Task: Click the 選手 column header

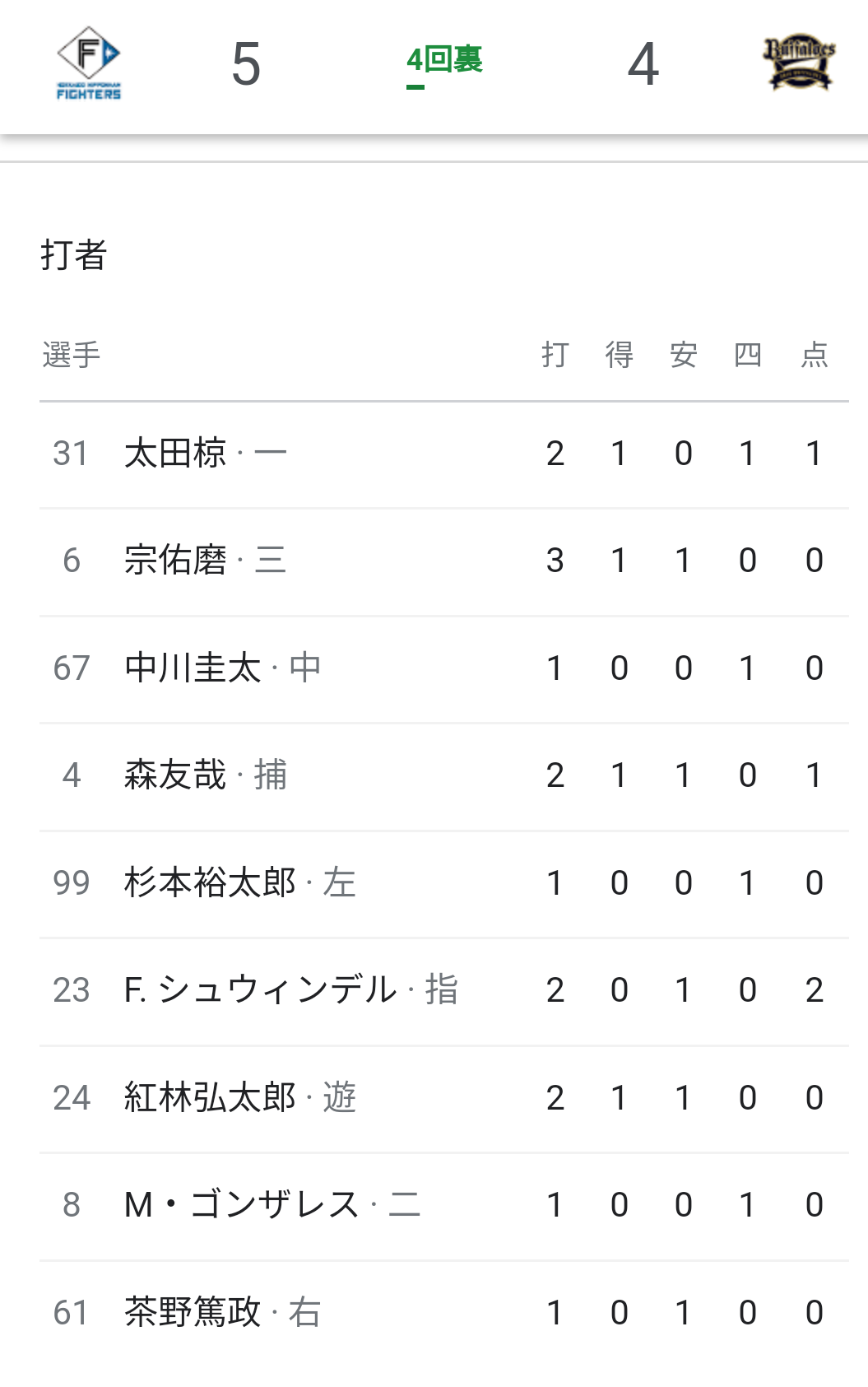Action: click(72, 355)
